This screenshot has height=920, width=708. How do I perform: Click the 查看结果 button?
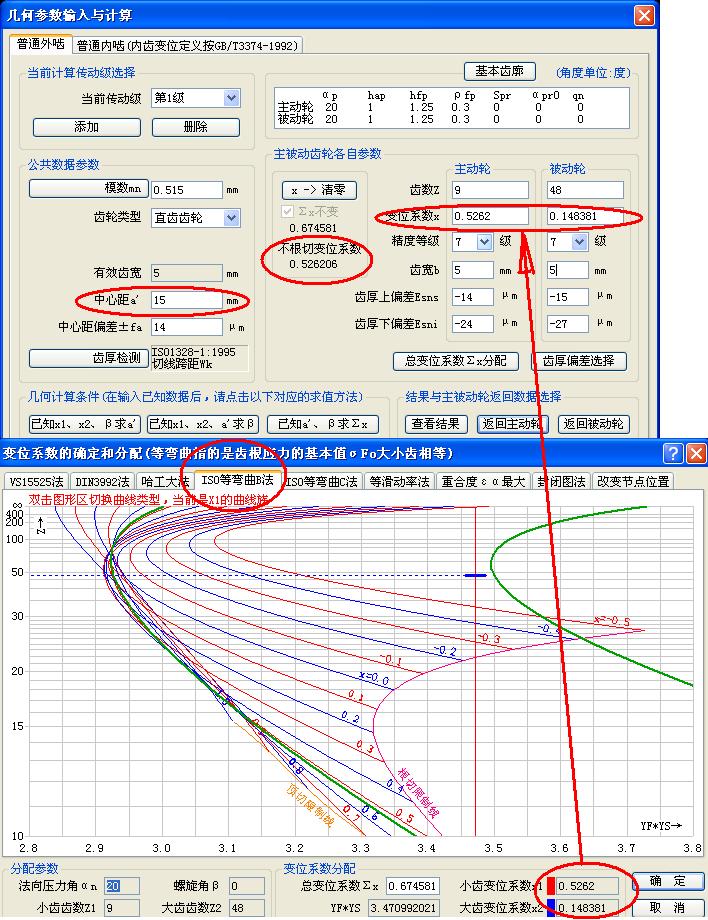point(436,424)
